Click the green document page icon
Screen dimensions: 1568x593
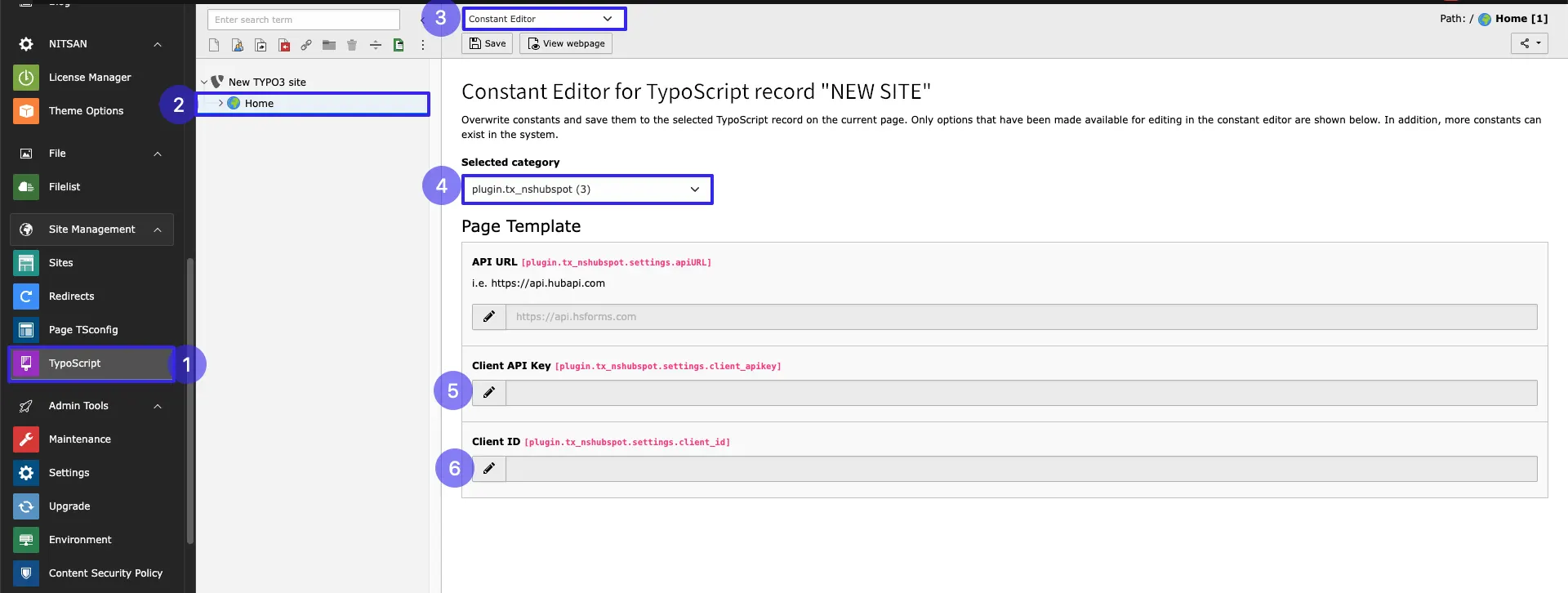(399, 46)
